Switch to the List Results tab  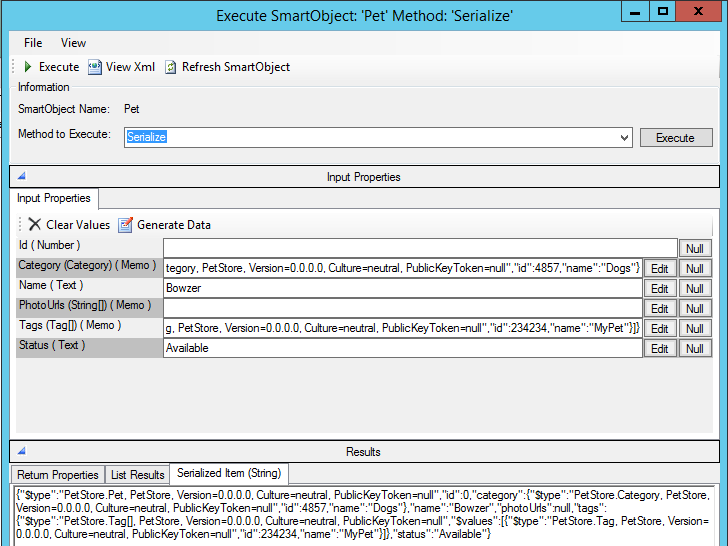[x=137, y=475]
